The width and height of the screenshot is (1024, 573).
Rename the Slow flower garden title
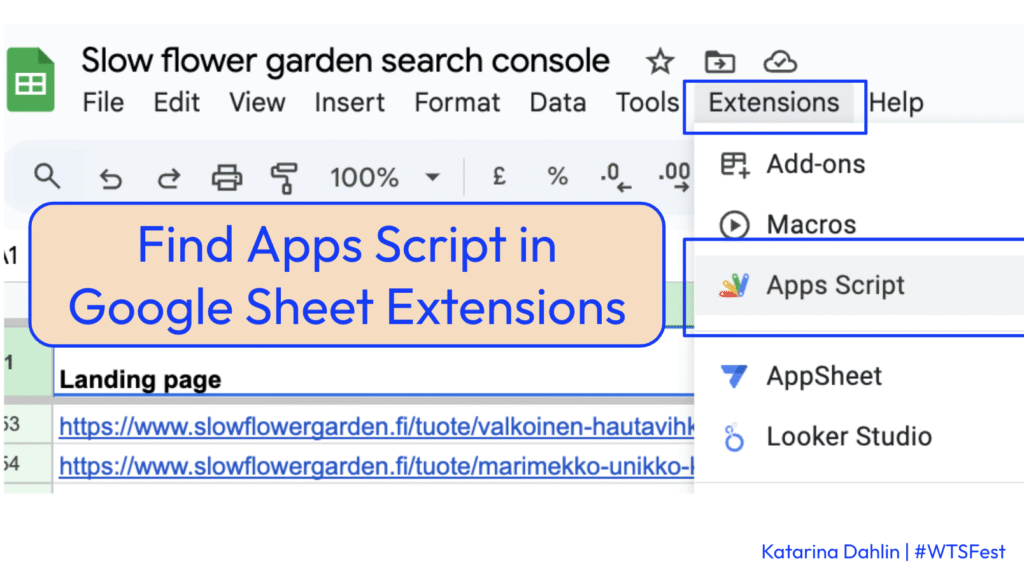click(x=345, y=61)
